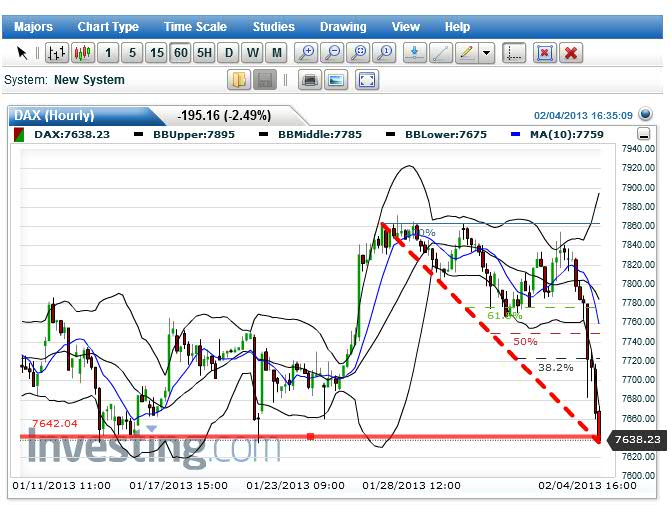Image resolution: width=671 pixels, height=505 pixels.
Task: Click the zoom out magnifier
Action: [x=333, y=53]
